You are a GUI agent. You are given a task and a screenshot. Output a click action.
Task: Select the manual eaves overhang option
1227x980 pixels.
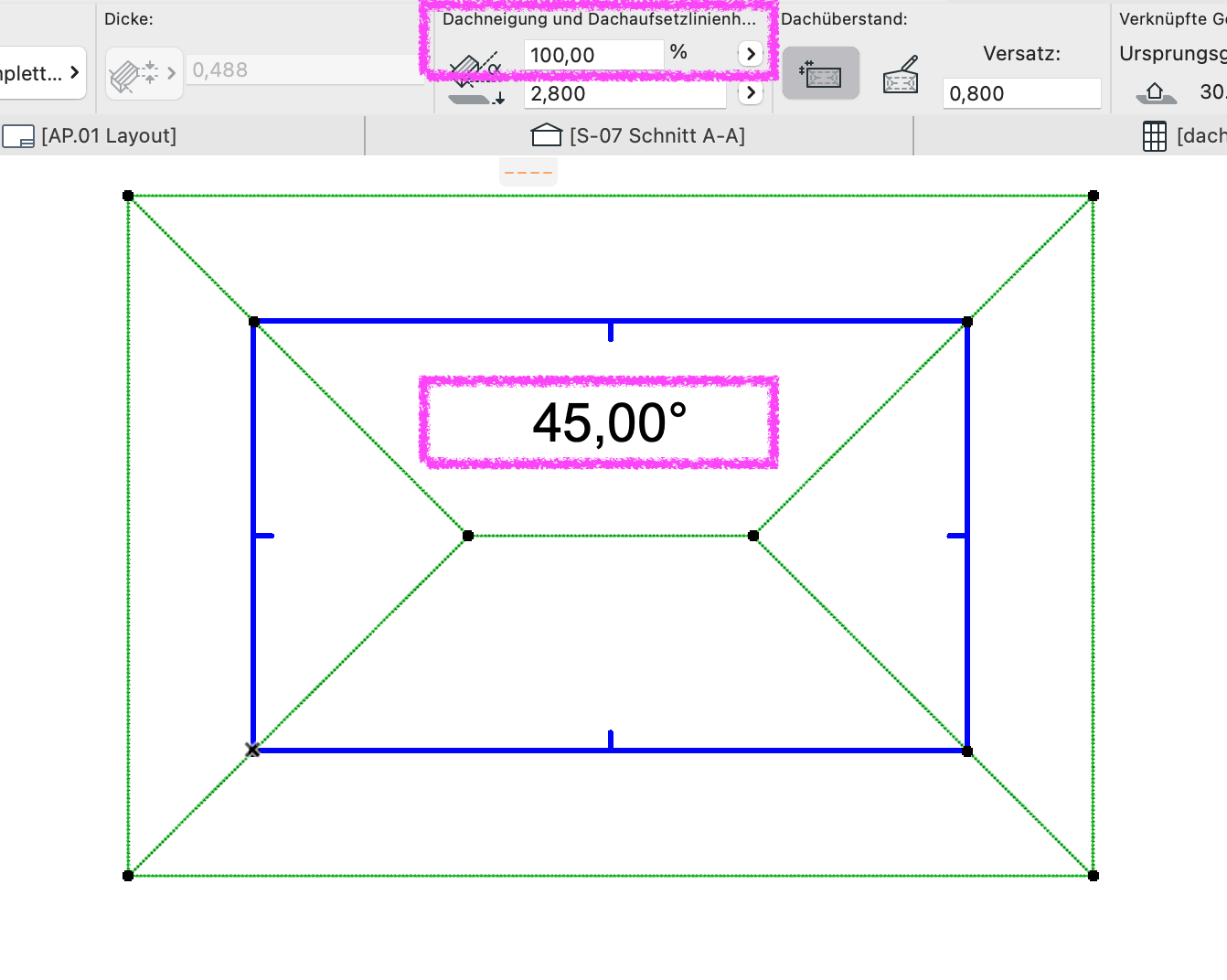(901, 74)
